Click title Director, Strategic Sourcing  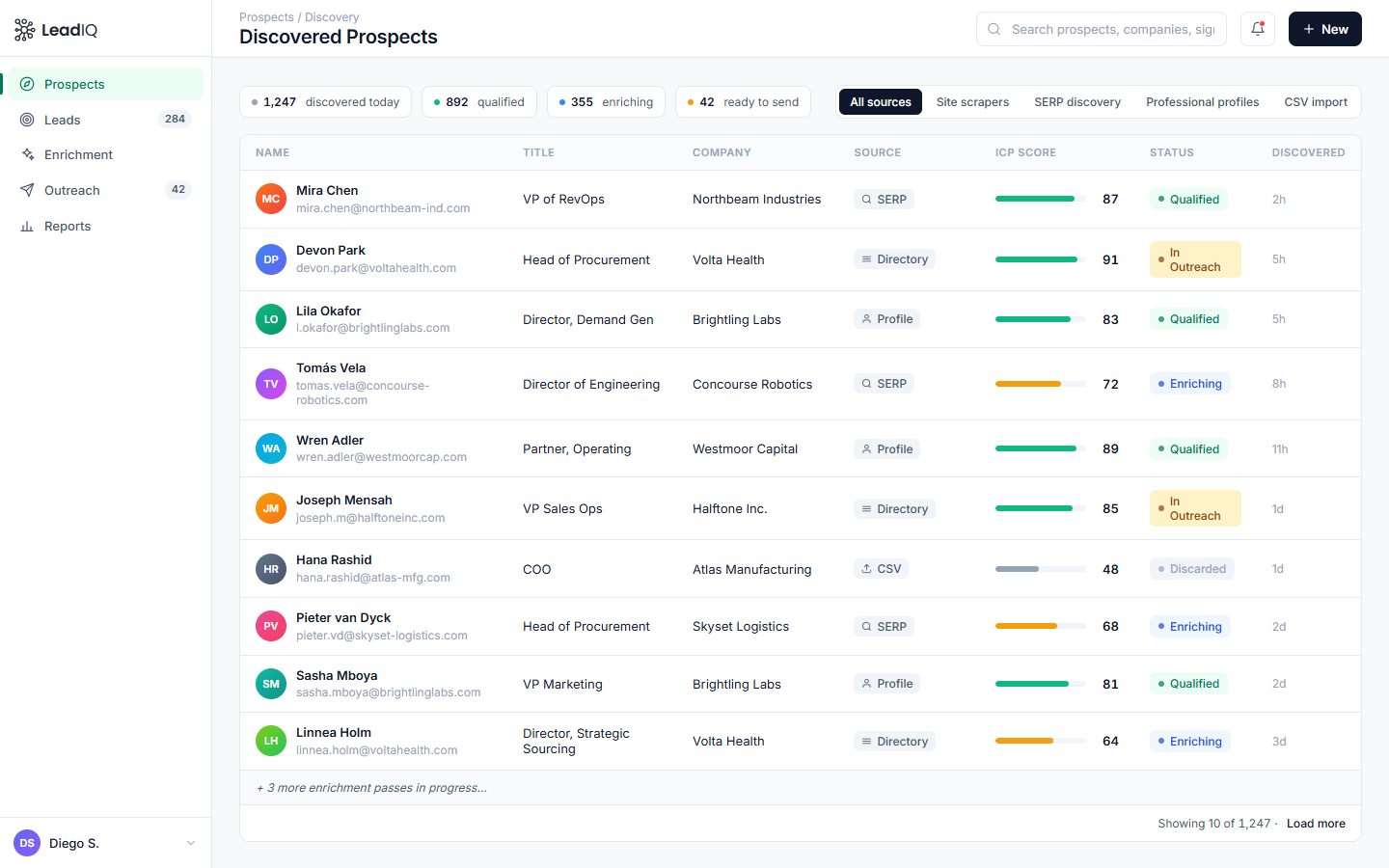coord(576,741)
